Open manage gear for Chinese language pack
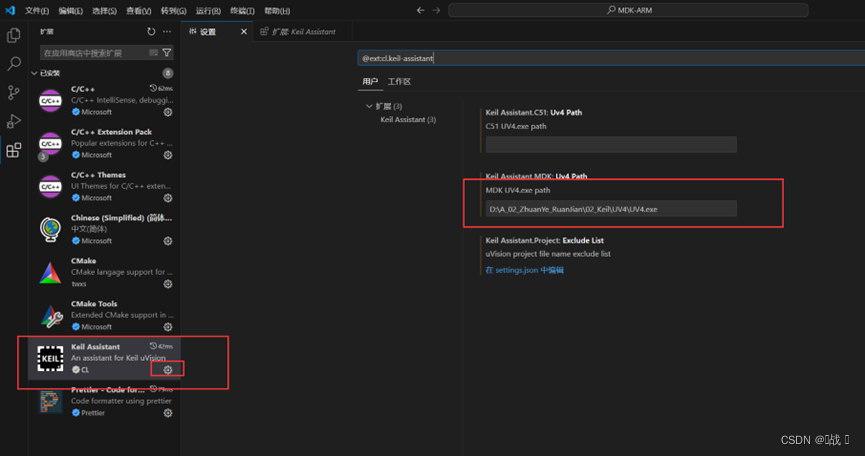Viewport: 865px width, 456px height. 168,241
